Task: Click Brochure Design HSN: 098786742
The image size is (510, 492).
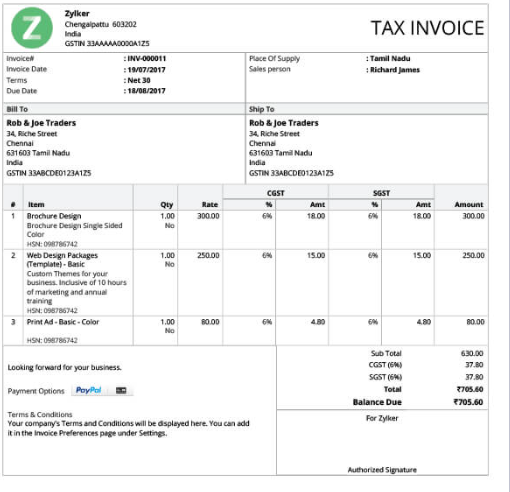Action: coord(52,244)
